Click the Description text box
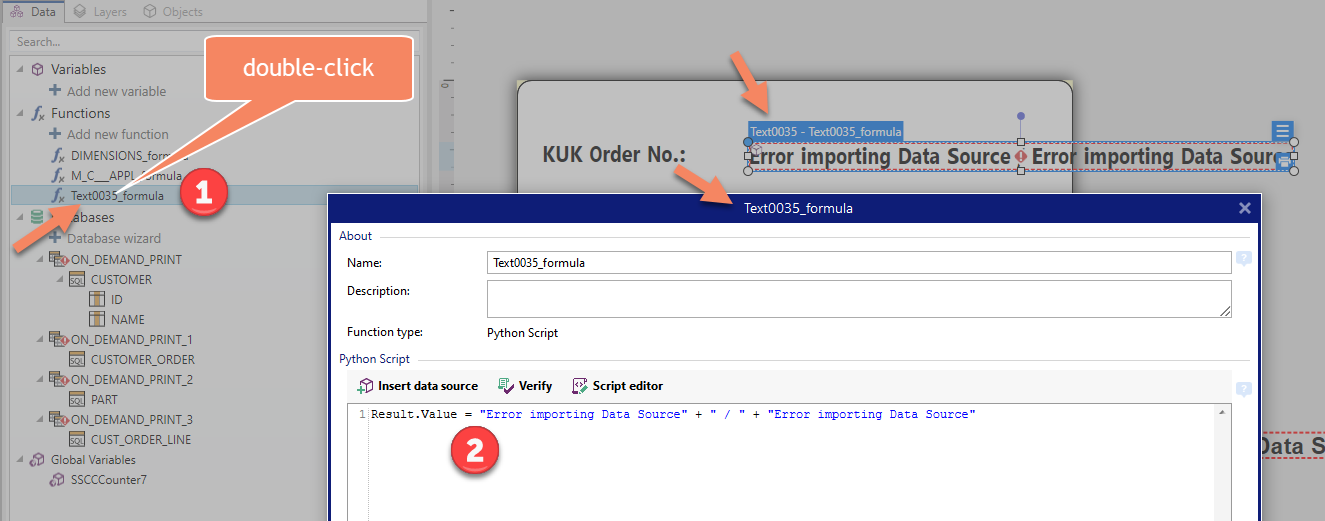 point(859,299)
